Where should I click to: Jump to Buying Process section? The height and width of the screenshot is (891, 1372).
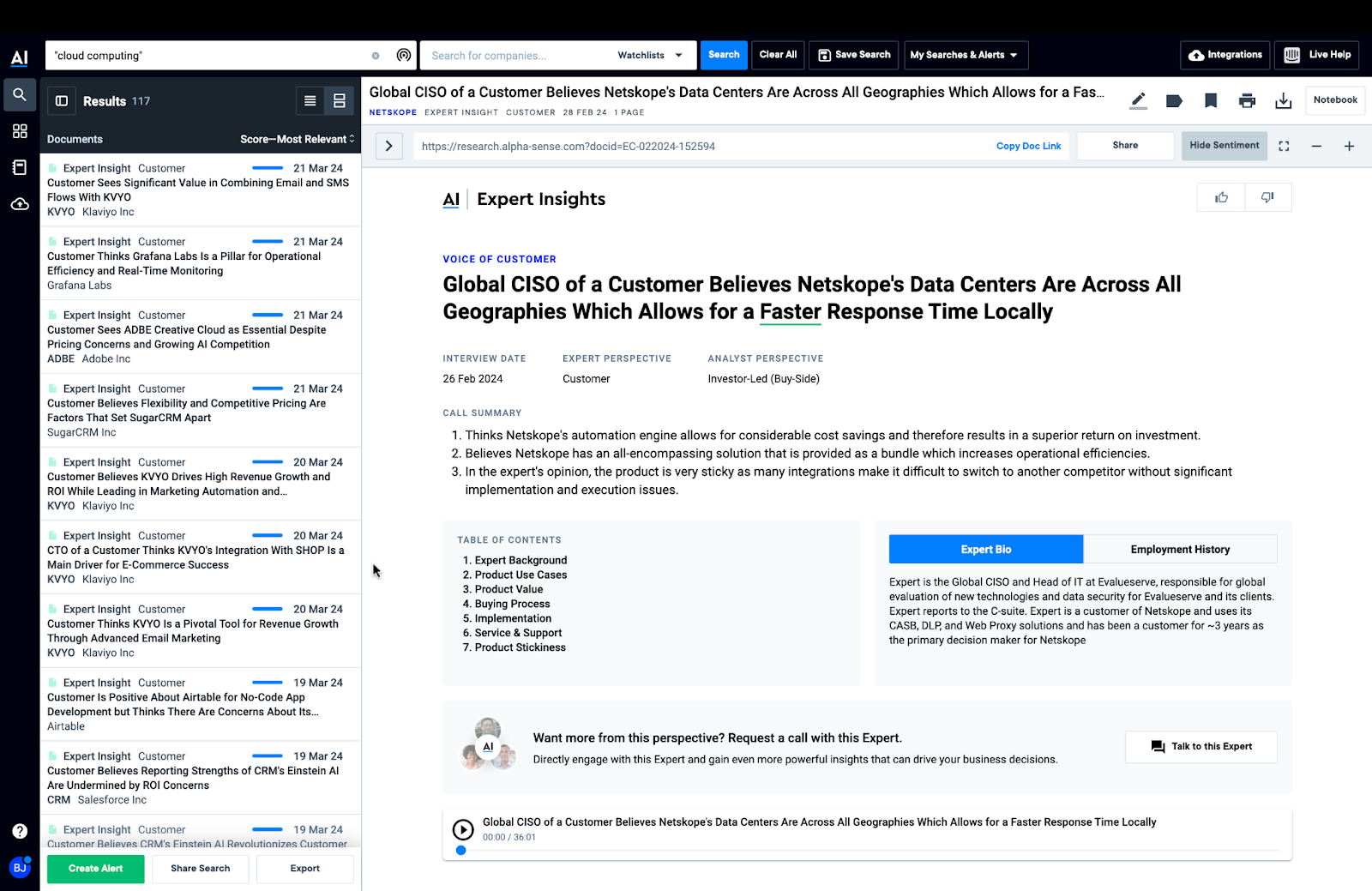click(512, 604)
